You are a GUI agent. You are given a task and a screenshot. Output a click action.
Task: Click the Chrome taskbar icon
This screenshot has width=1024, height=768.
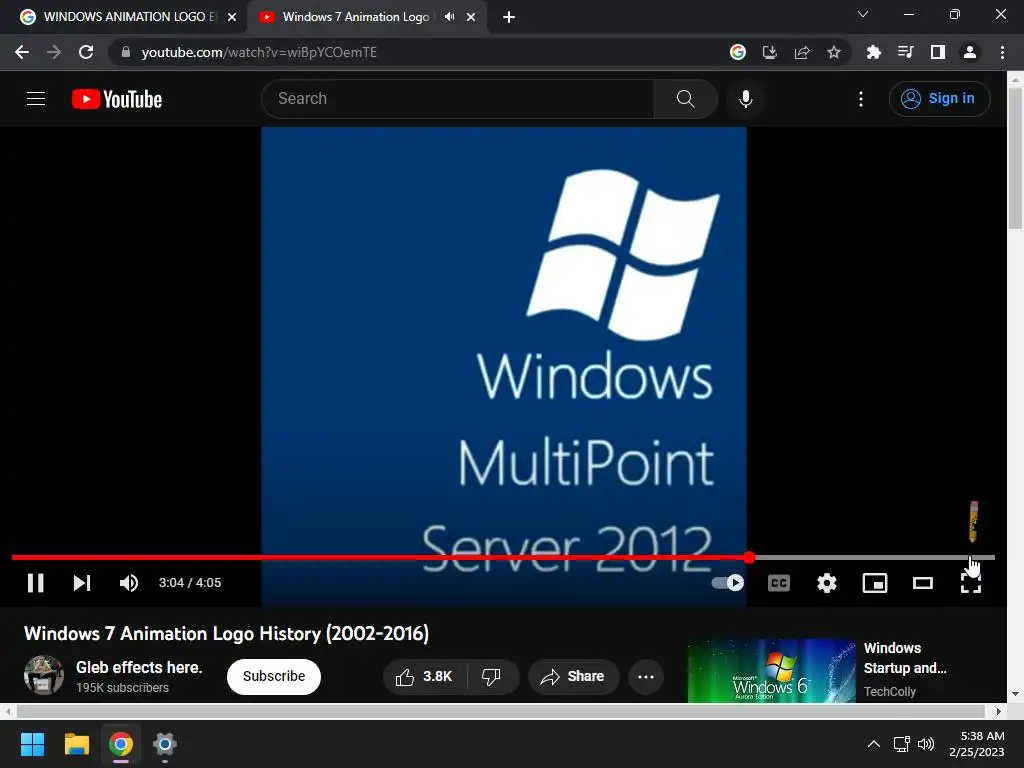121,744
